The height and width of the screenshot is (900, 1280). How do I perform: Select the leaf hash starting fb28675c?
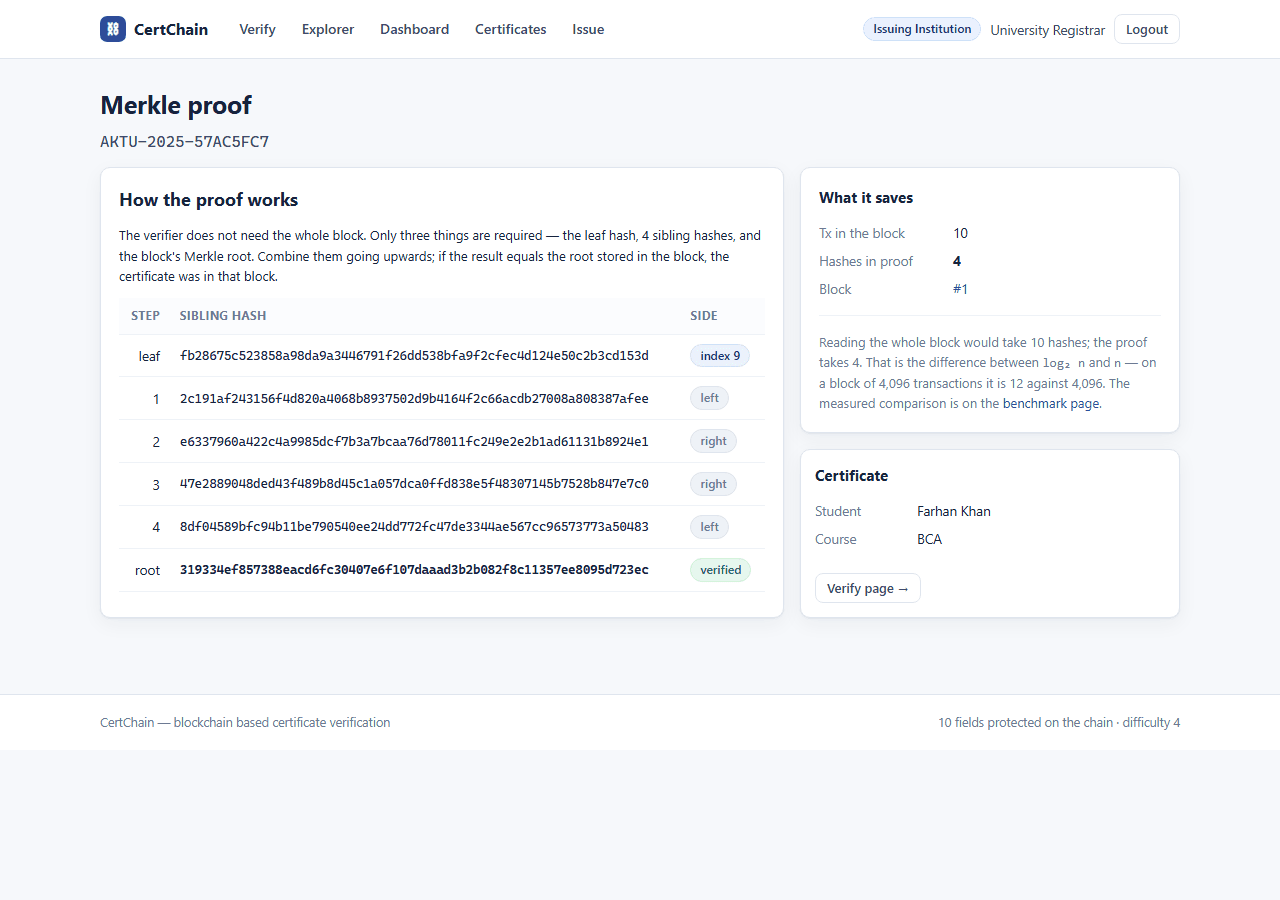coord(414,356)
